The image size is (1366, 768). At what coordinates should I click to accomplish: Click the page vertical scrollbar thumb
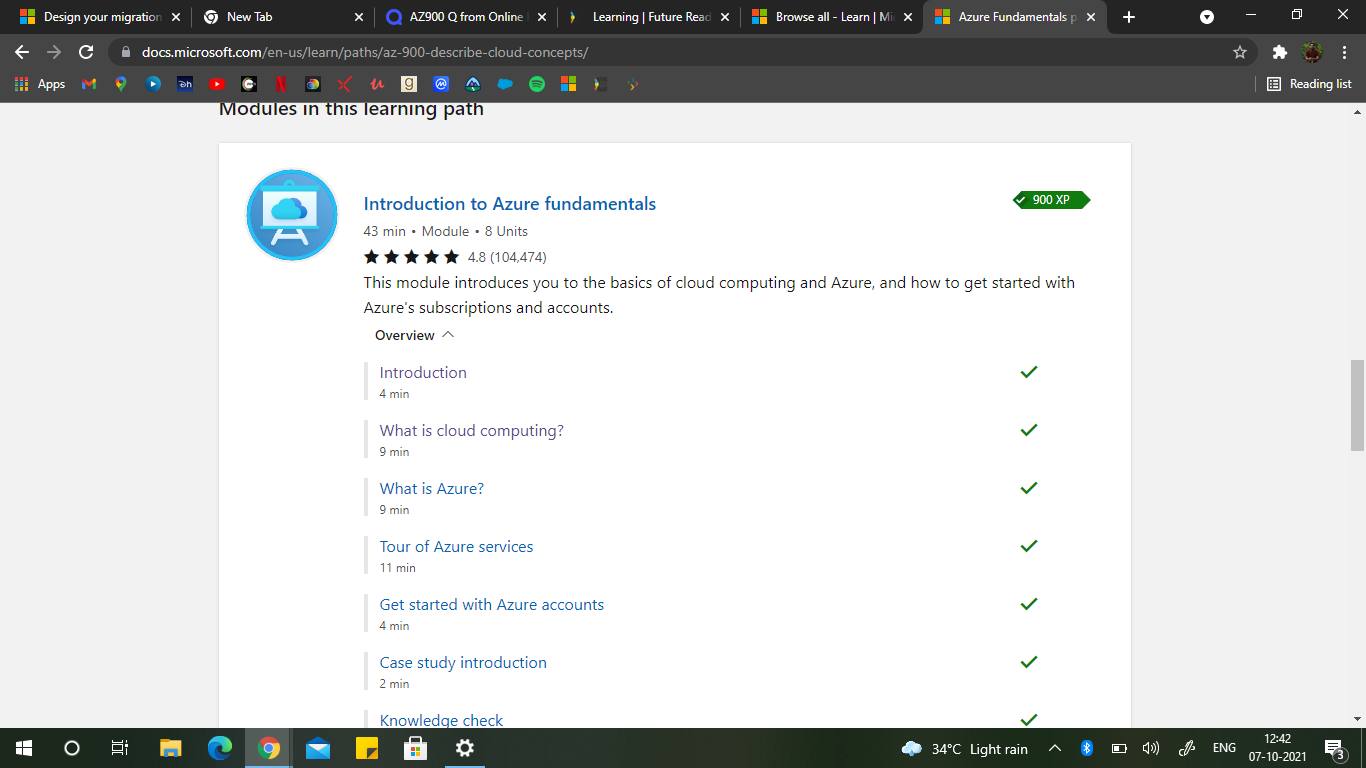tap(1357, 405)
